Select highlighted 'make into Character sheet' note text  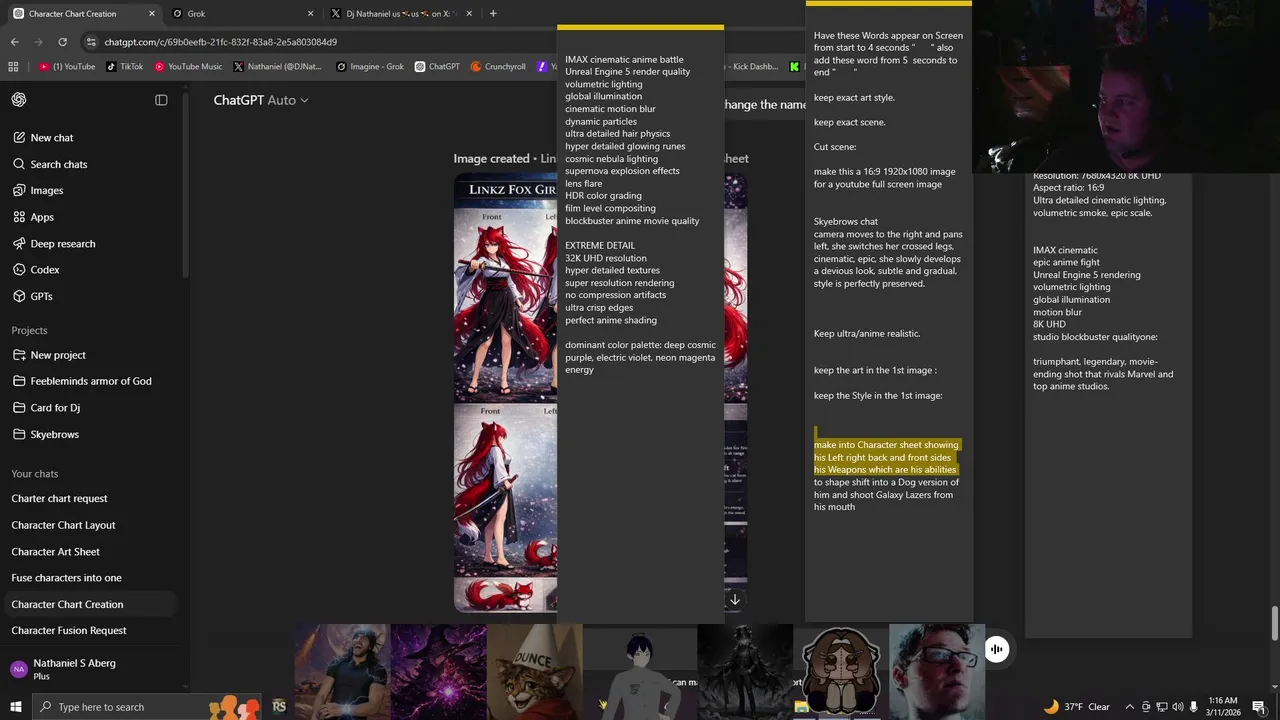click(886, 457)
